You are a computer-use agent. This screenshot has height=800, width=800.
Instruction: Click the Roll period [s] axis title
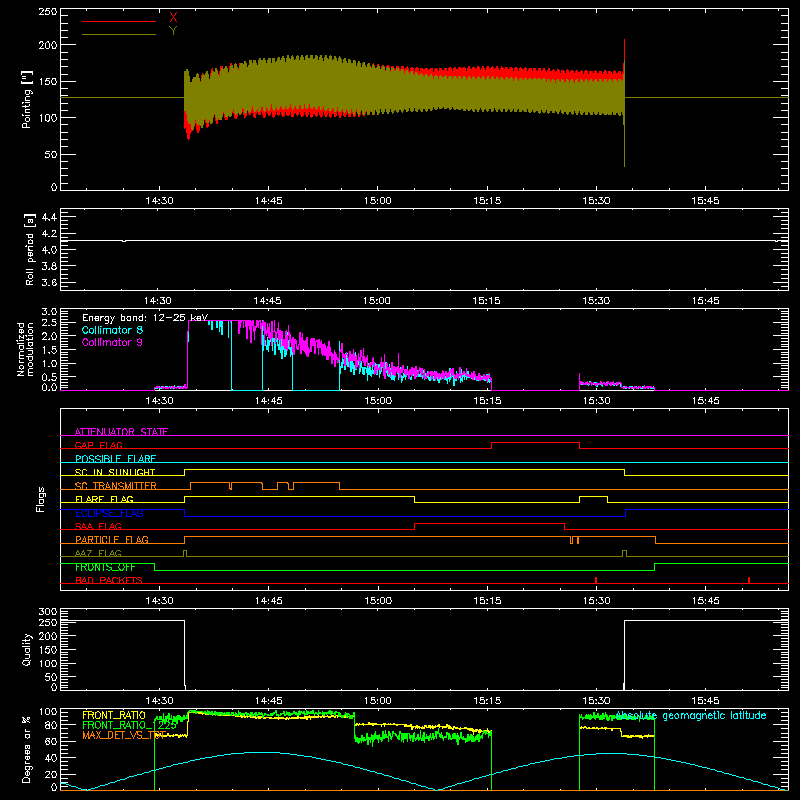(30, 249)
